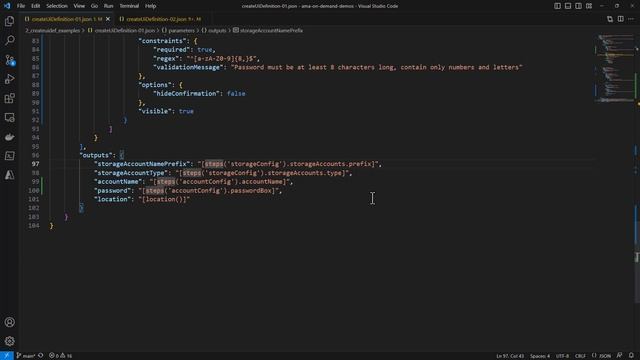
Task: Change the CRLF end of line sequence
Action: 580,356
